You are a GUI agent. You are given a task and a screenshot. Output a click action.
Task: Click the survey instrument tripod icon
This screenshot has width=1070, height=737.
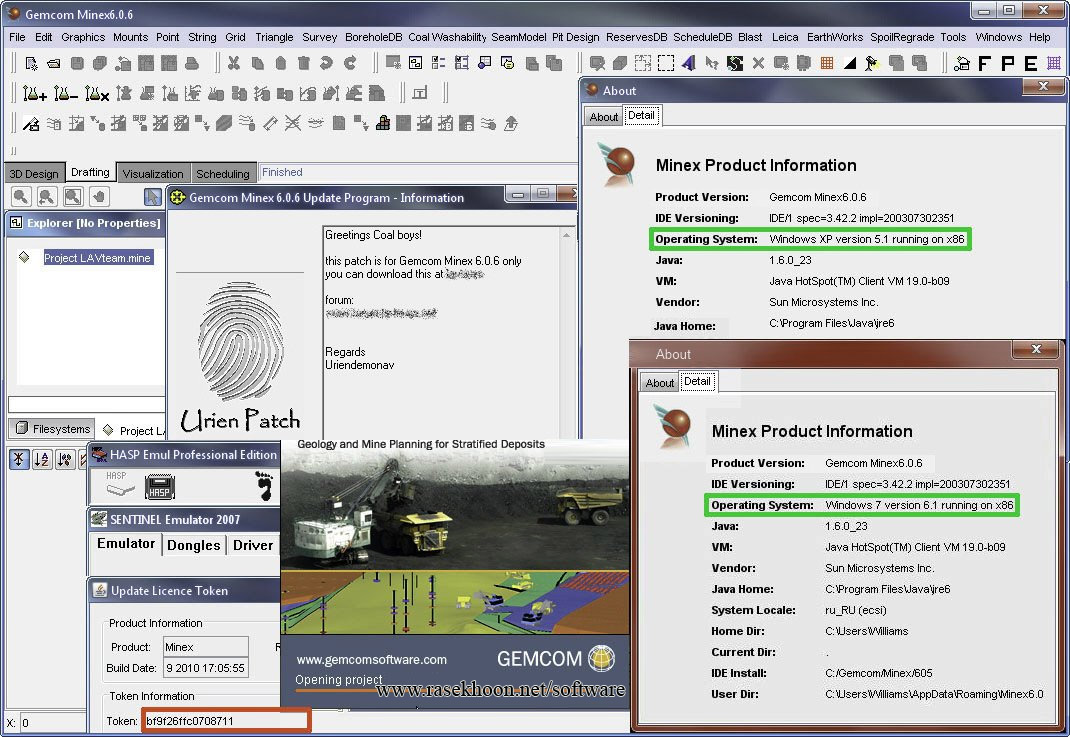pos(871,63)
